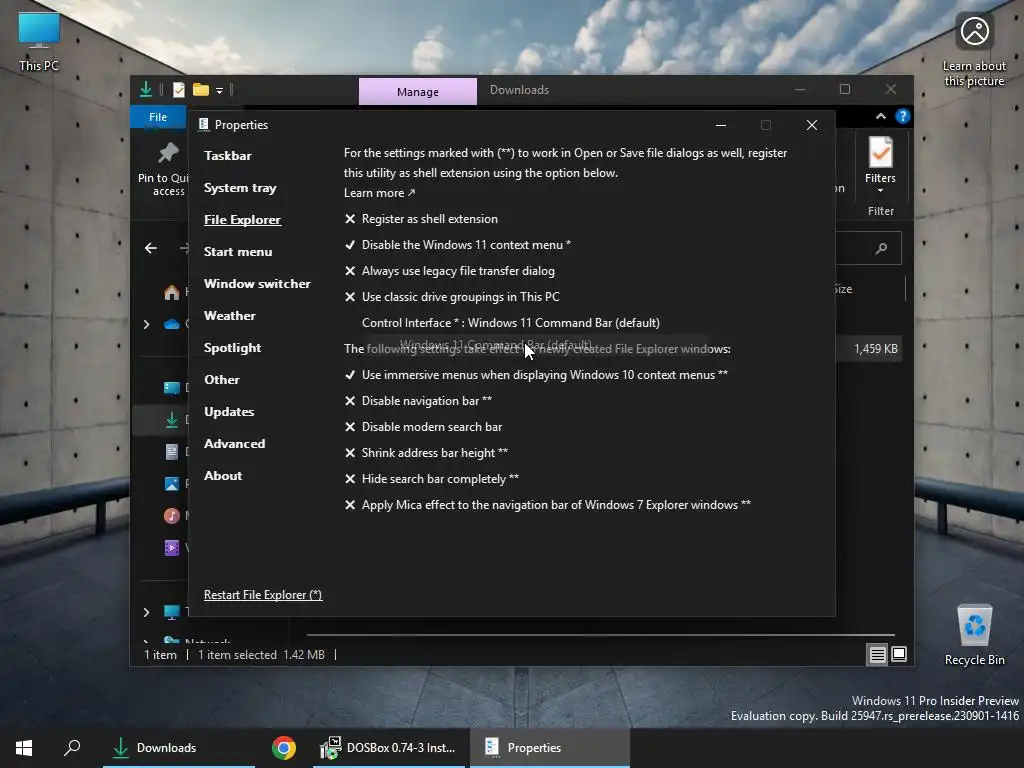Open Google Chrome from taskbar

point(284,748)
